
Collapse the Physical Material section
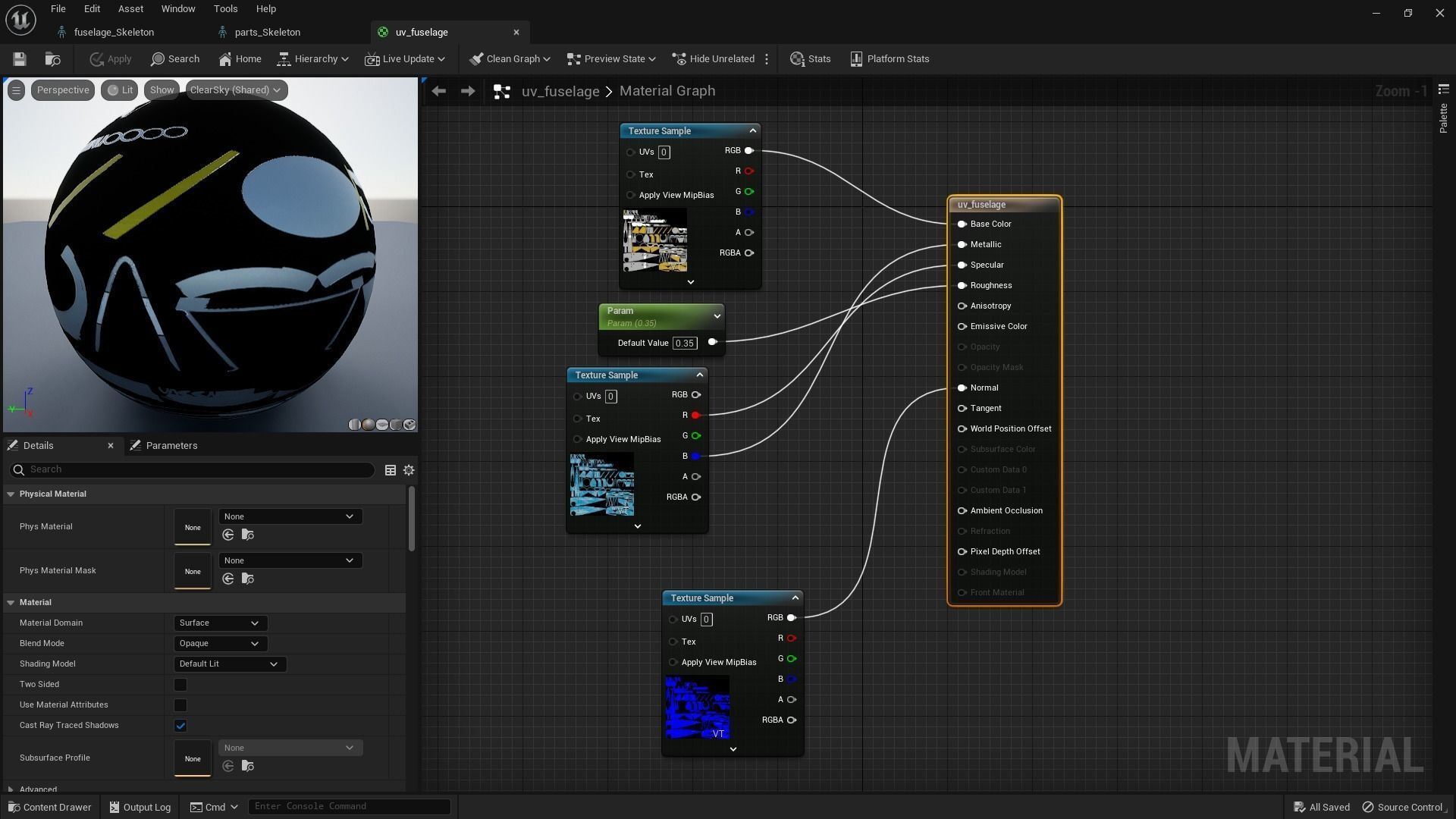(x=11, y=494)
